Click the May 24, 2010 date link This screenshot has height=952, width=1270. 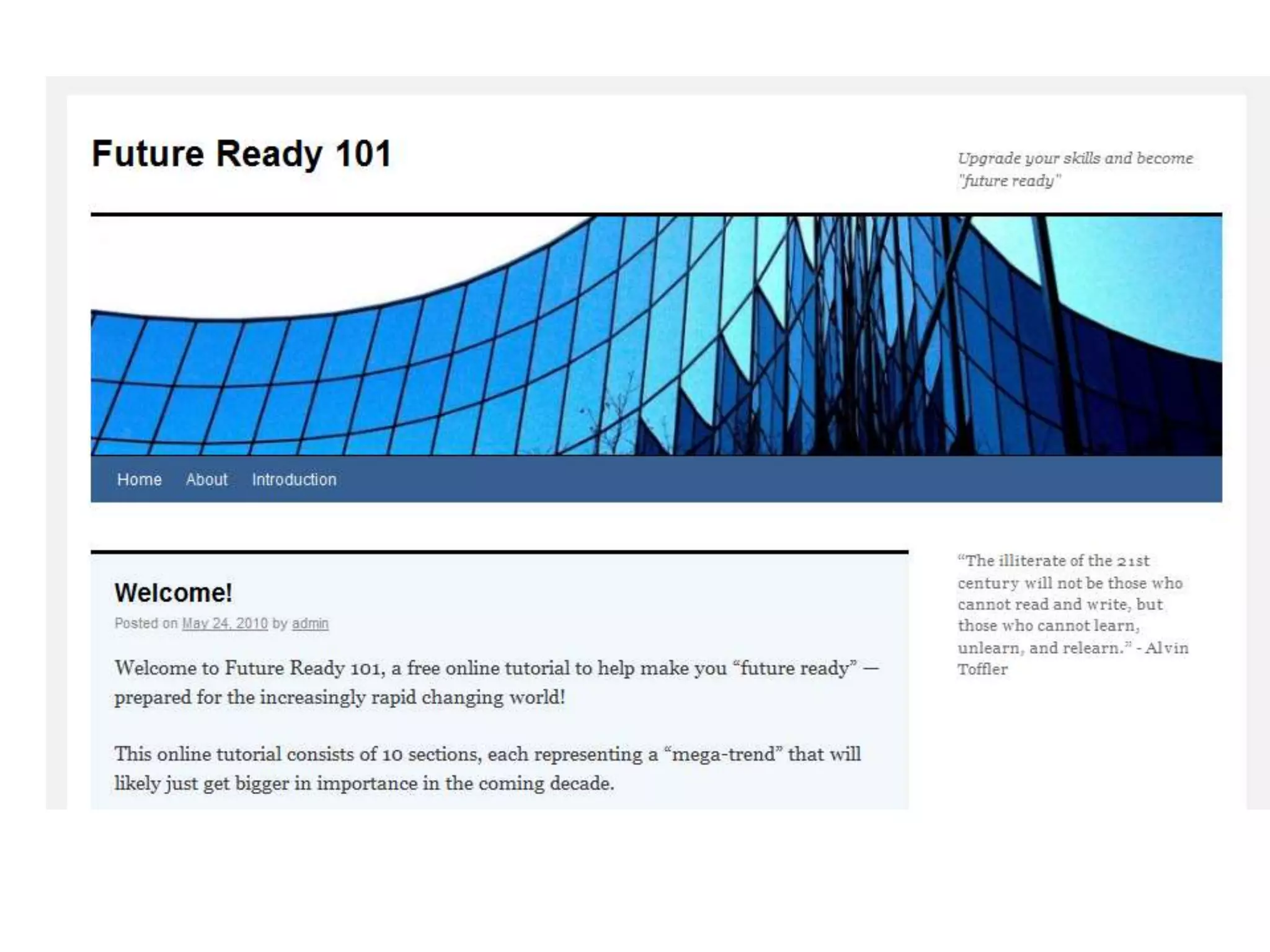click(x=224, y=624)
